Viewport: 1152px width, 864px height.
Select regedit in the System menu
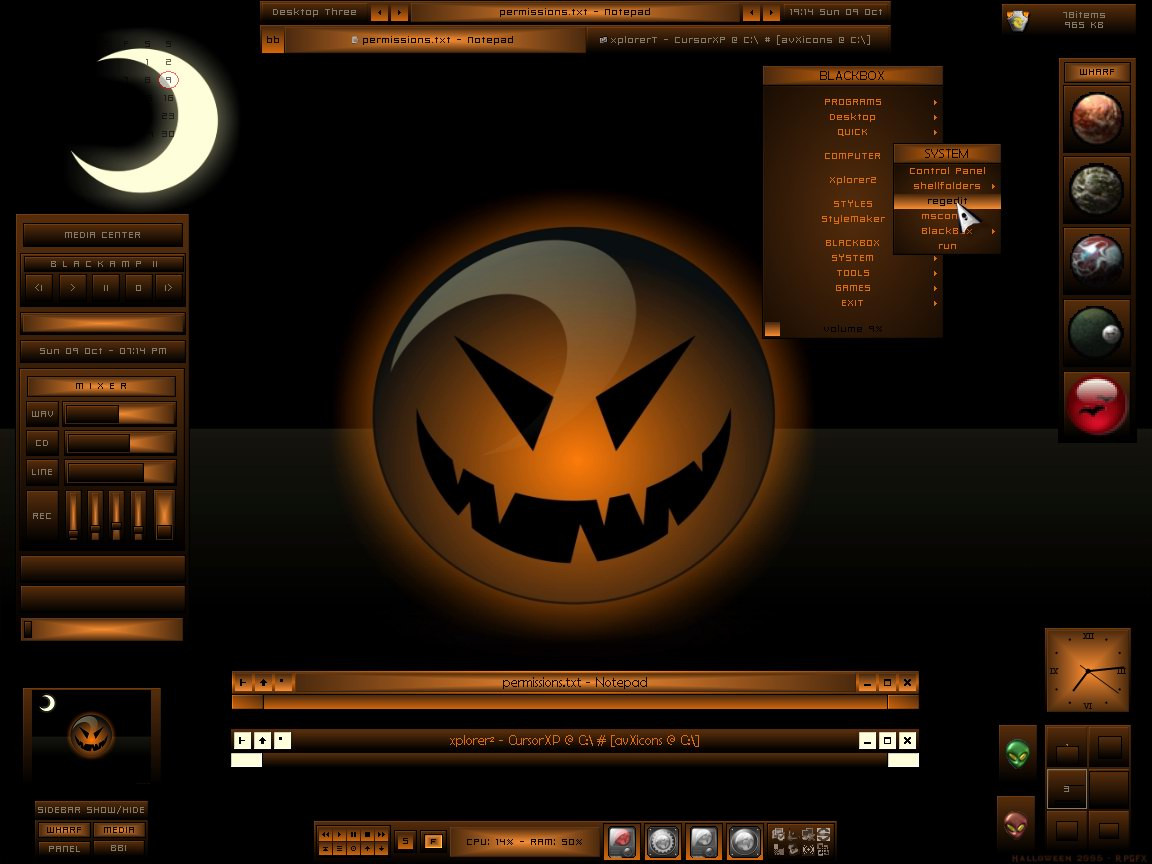pos(947,201)
